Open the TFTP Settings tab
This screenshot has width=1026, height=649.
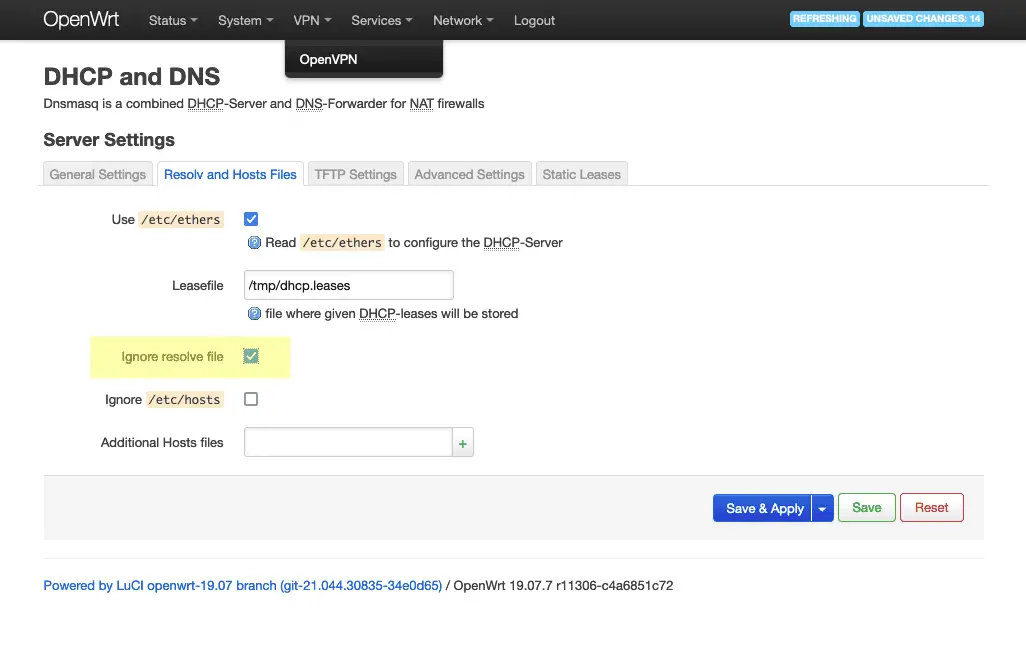click(x=355, y=174)
